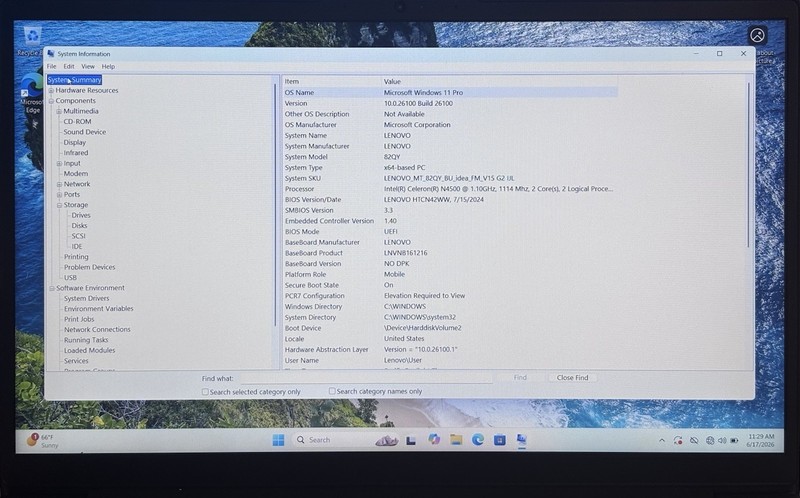Collapse the Storage node
Screen dimensions: 800x498
[x=59, y=205]
